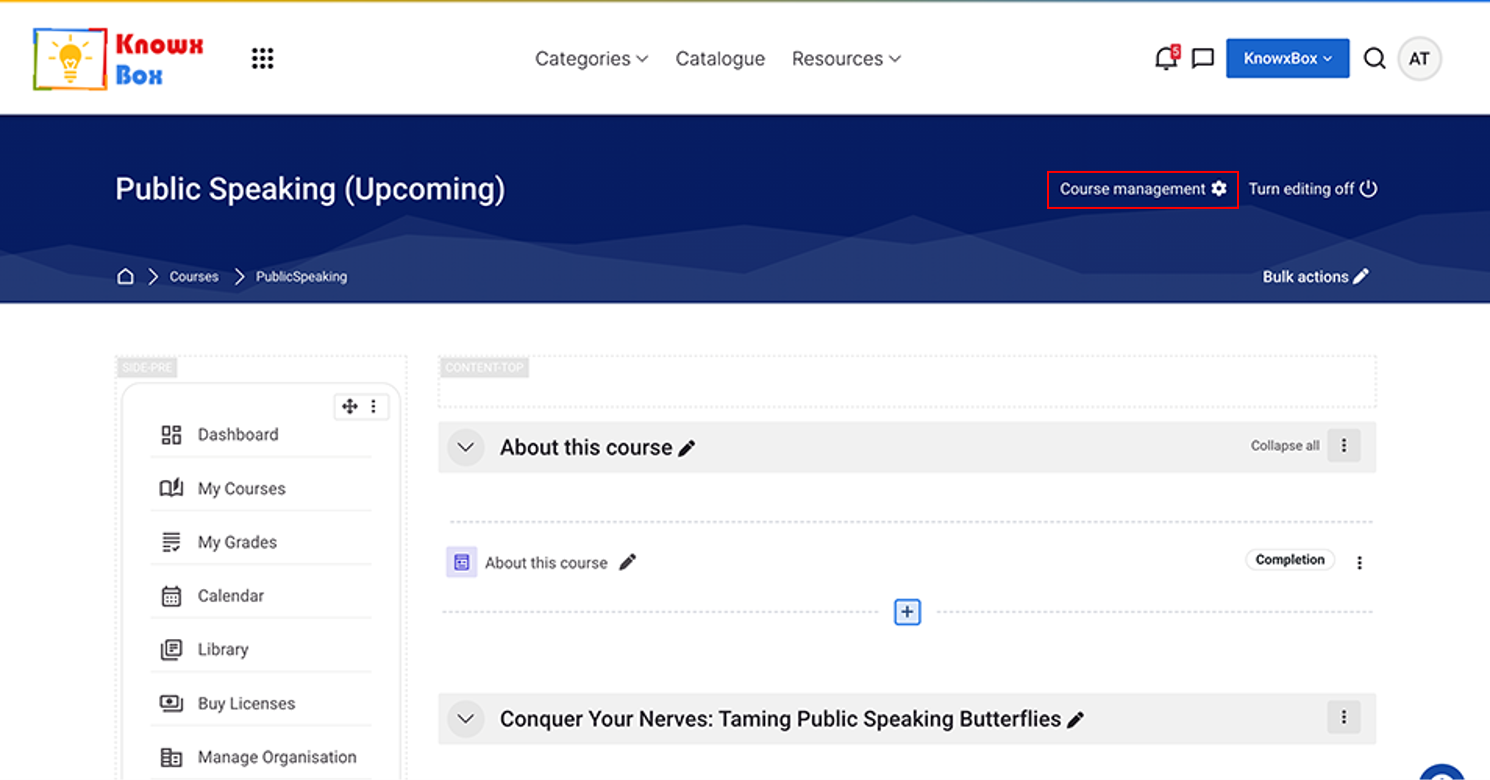Screen dimensions: 1490x780
Task: Edit Conquer Your Nerves section title pencil
Action: point(1076,720)
